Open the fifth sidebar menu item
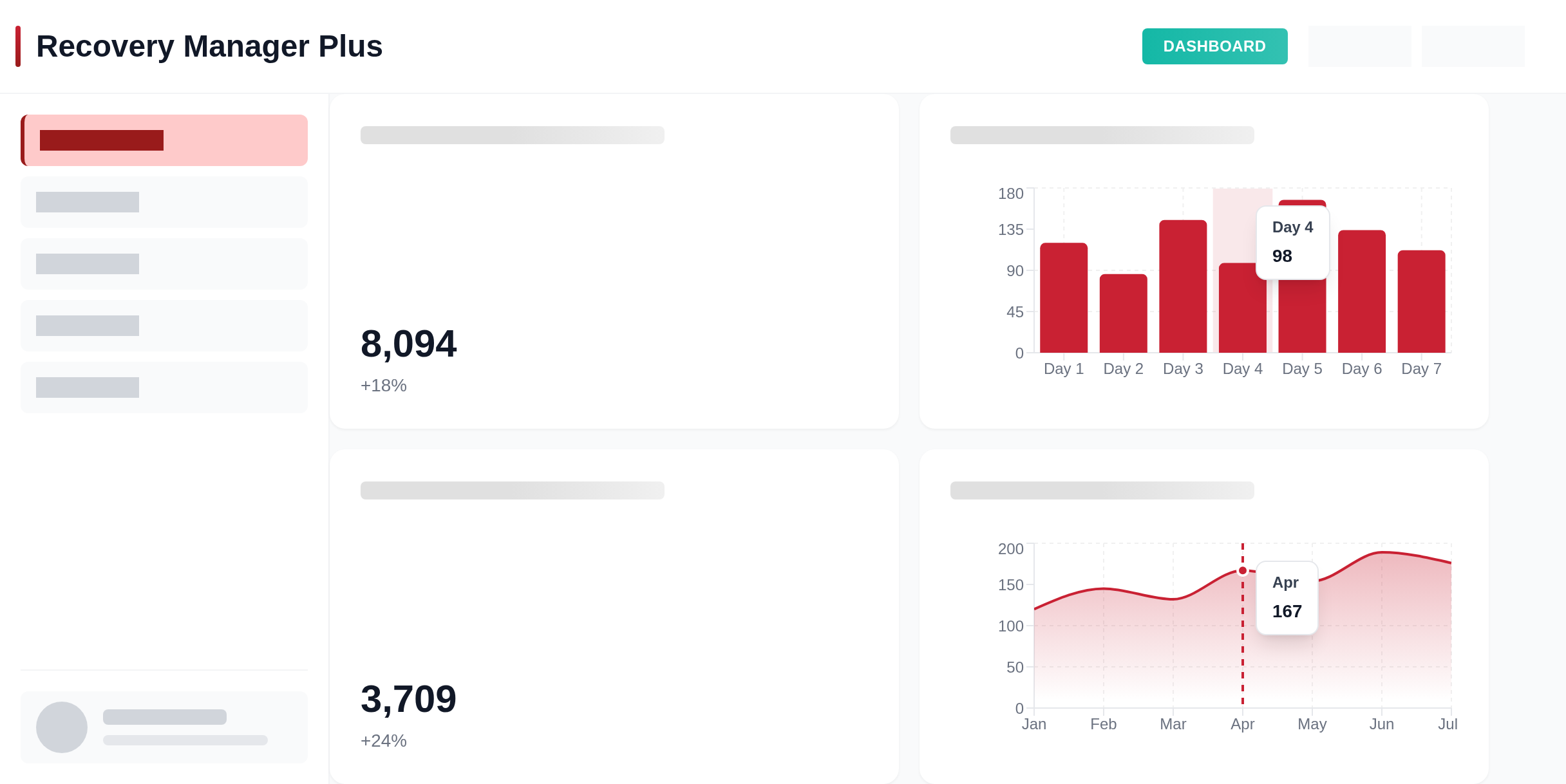This screenshot has height=784, width=1566. (x=165, y=387)
